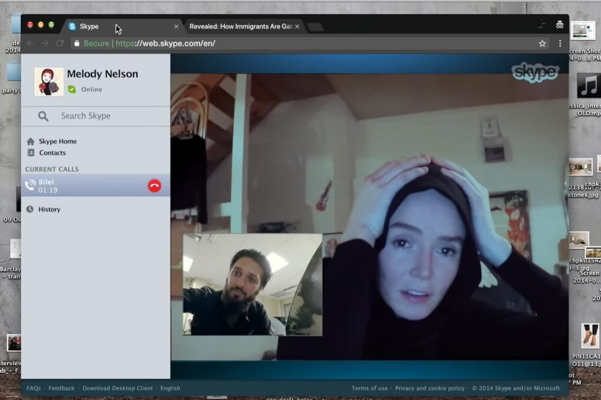Open Chrome's three-dot menu
This screenshot has height=400, width=601.
pos(560,43)
